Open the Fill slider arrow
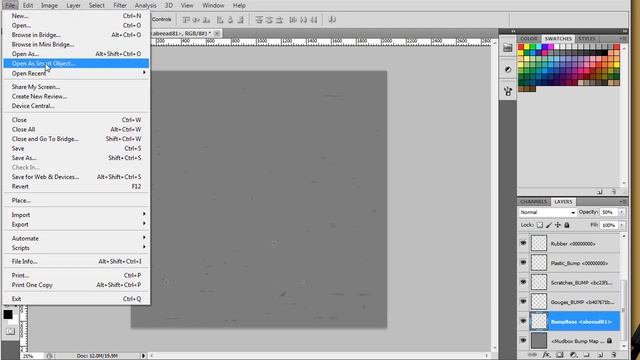Viewport: 640px width, 360px height. pyautogui.click(x=622, y=225)
